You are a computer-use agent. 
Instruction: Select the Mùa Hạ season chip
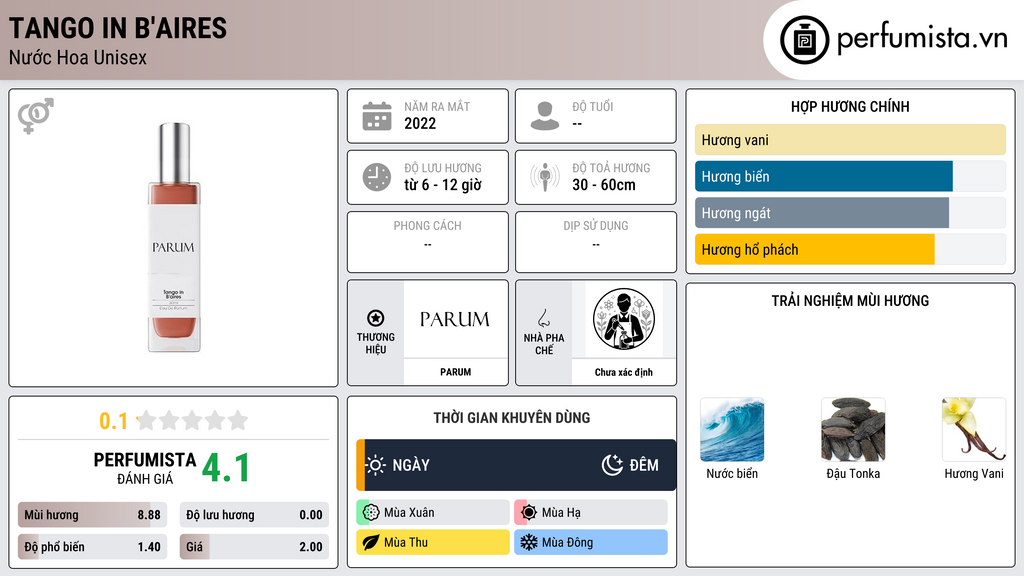[x=591, y=513]
